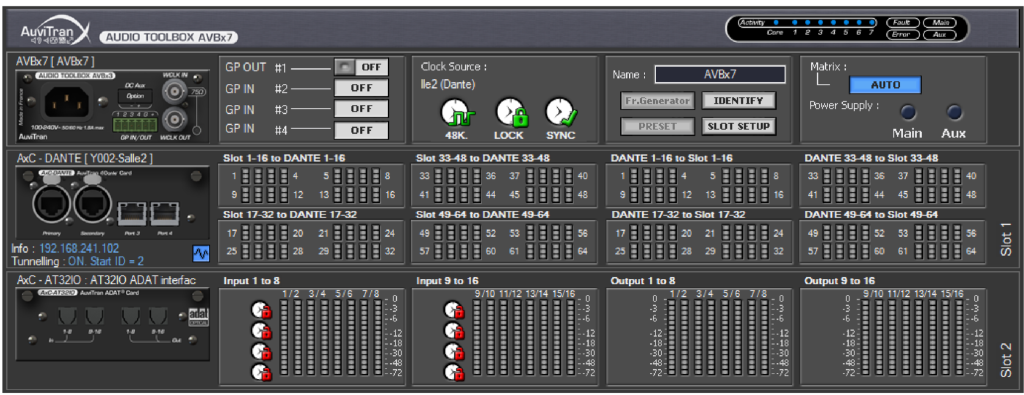Toggle GP OUT #1 OFF switch

[x=371, y=67]
